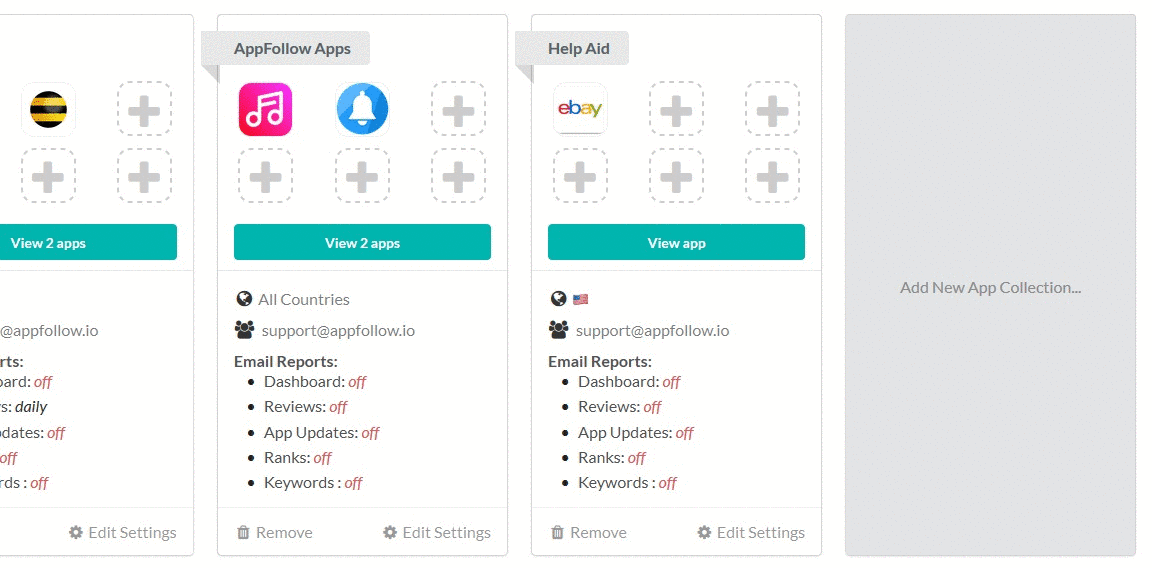Click group icon in the AppFollow Apps card
The width and height of the screenshot is (1152, 568).
click(245, 330)
